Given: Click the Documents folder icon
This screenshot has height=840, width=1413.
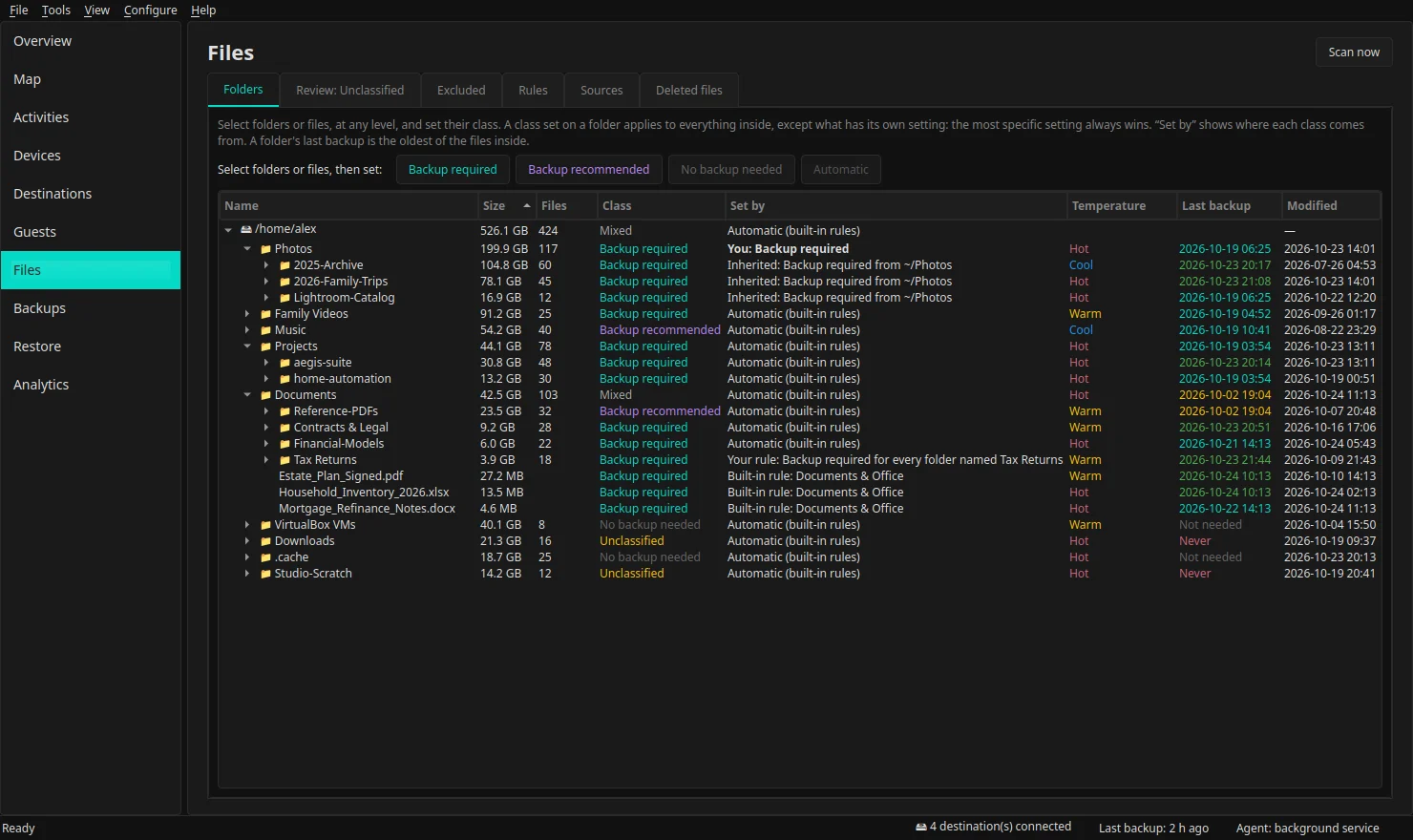Looking at the screenshot, I should 266,395.
